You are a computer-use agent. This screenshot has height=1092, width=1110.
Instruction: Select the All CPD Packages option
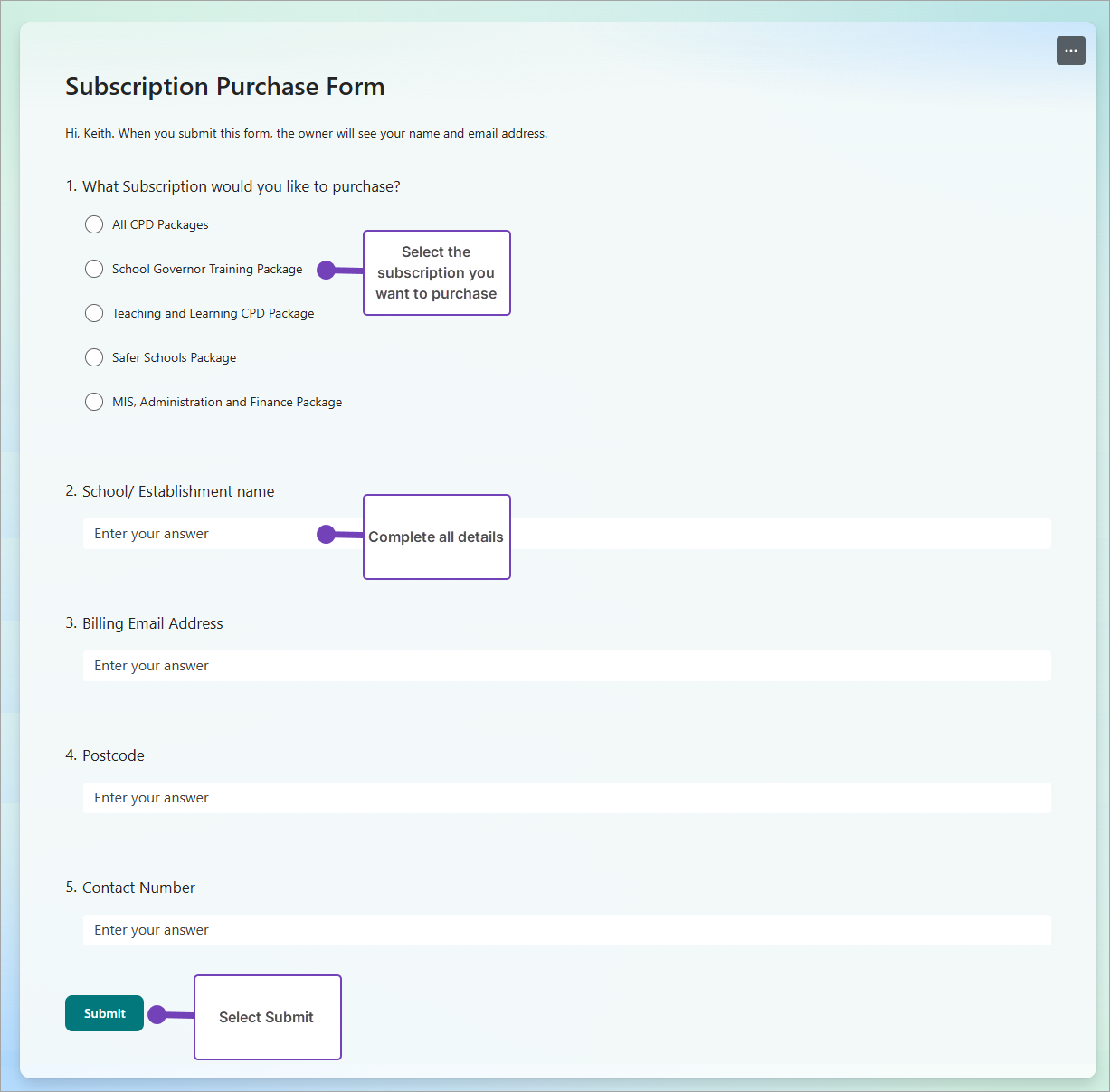click(x=94, y=224)
